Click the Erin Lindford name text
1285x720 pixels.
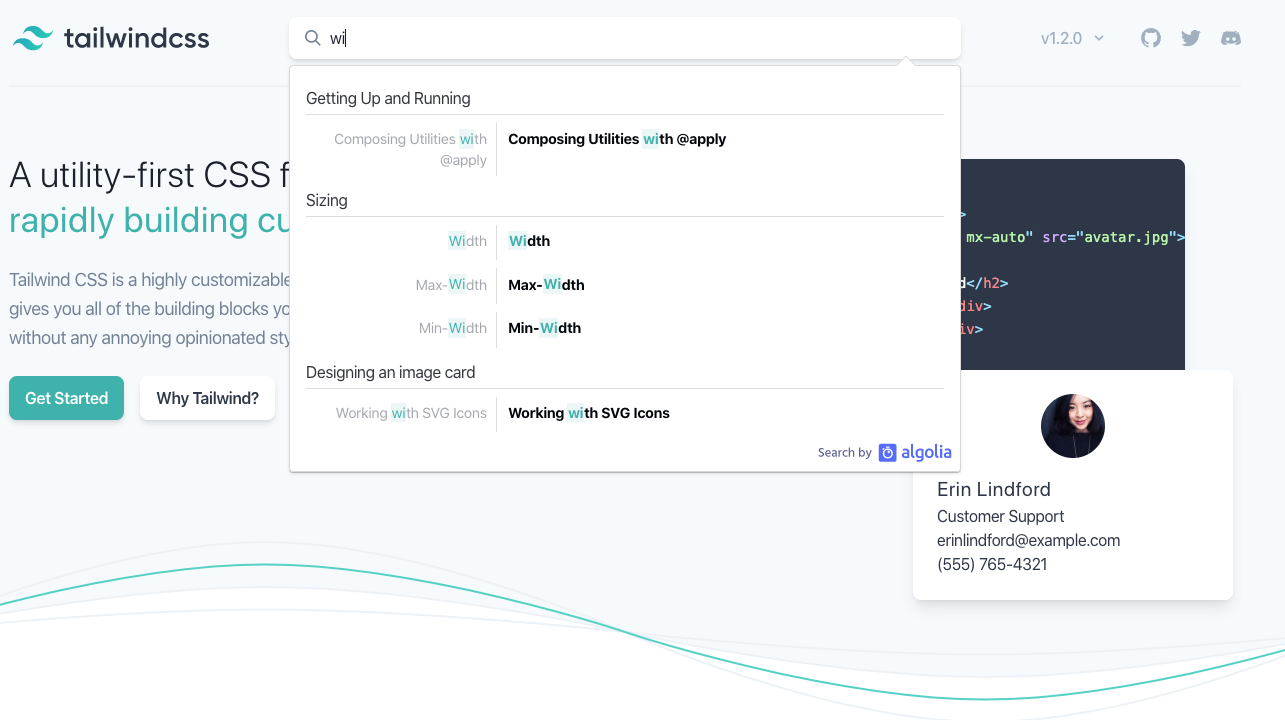point(994,489)
